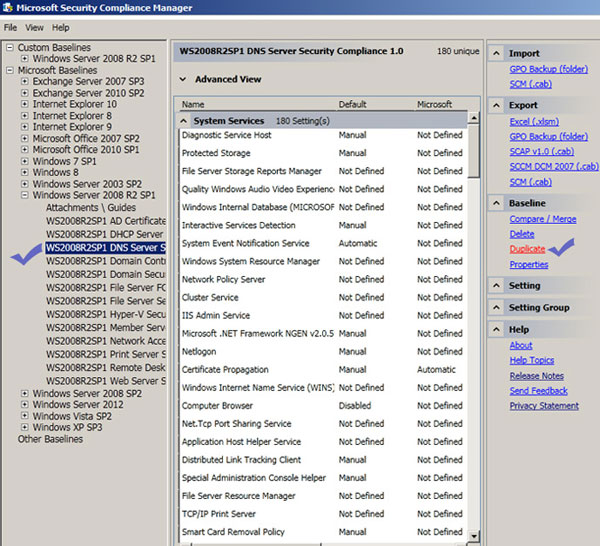Expand the Windows Server 2012 node
Screen dimensions: 600x546
(24, 404)
